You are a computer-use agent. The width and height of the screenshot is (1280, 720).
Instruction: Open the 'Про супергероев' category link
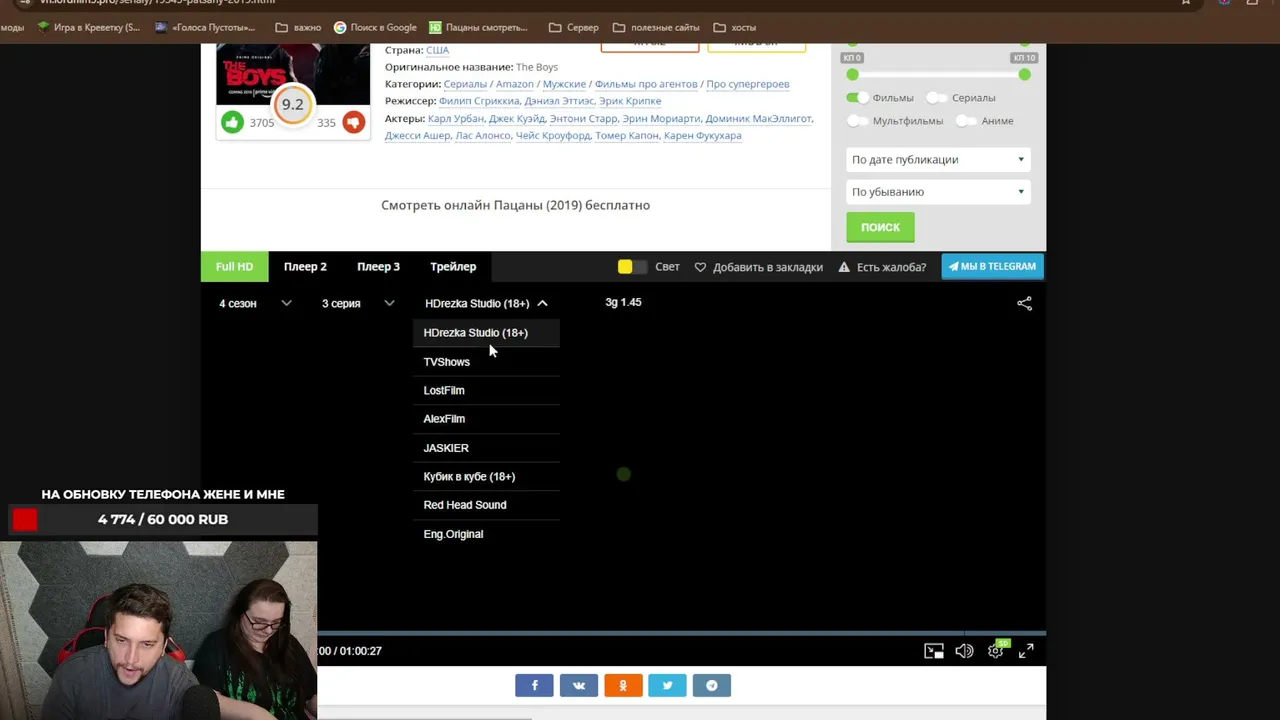click(748, 84)
